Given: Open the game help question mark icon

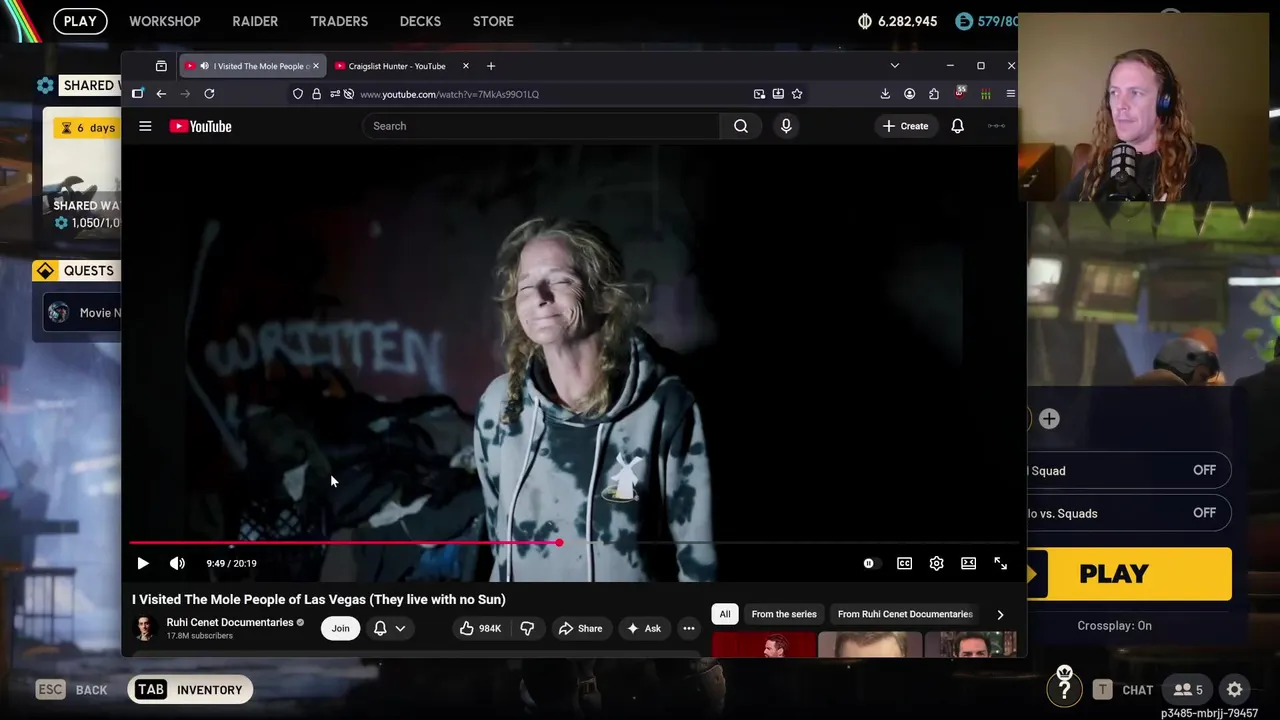Looking at the screenshot, I should pos(1065,687).
